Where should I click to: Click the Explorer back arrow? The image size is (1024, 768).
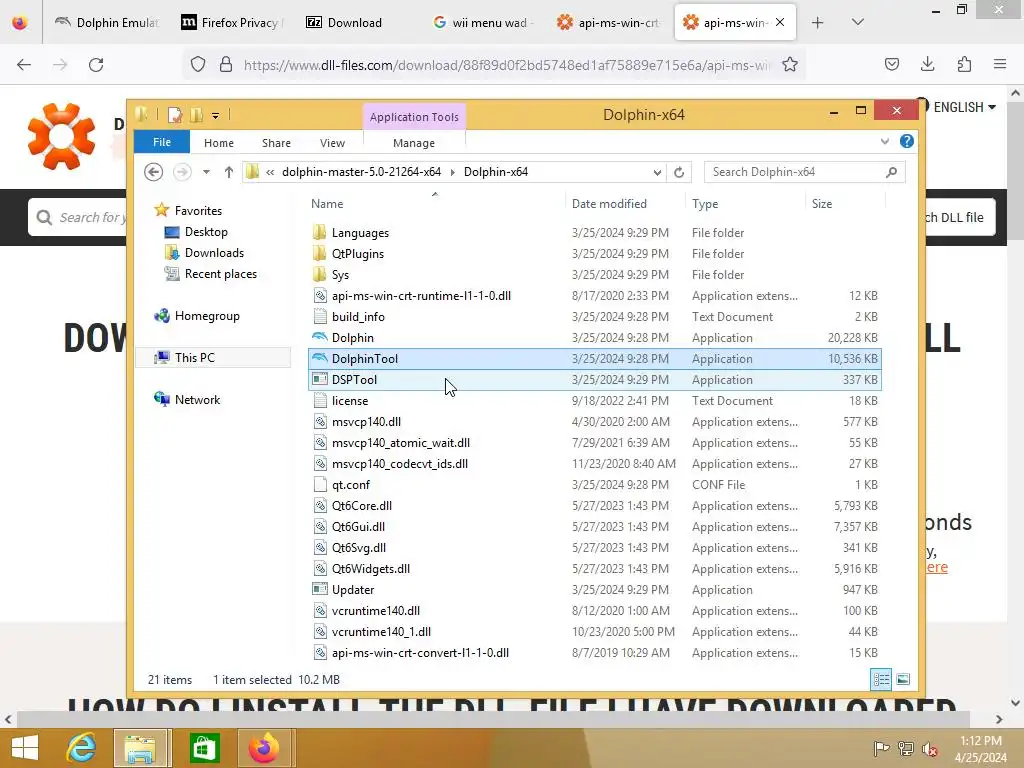pyautogui.click(x=153, y=172)
